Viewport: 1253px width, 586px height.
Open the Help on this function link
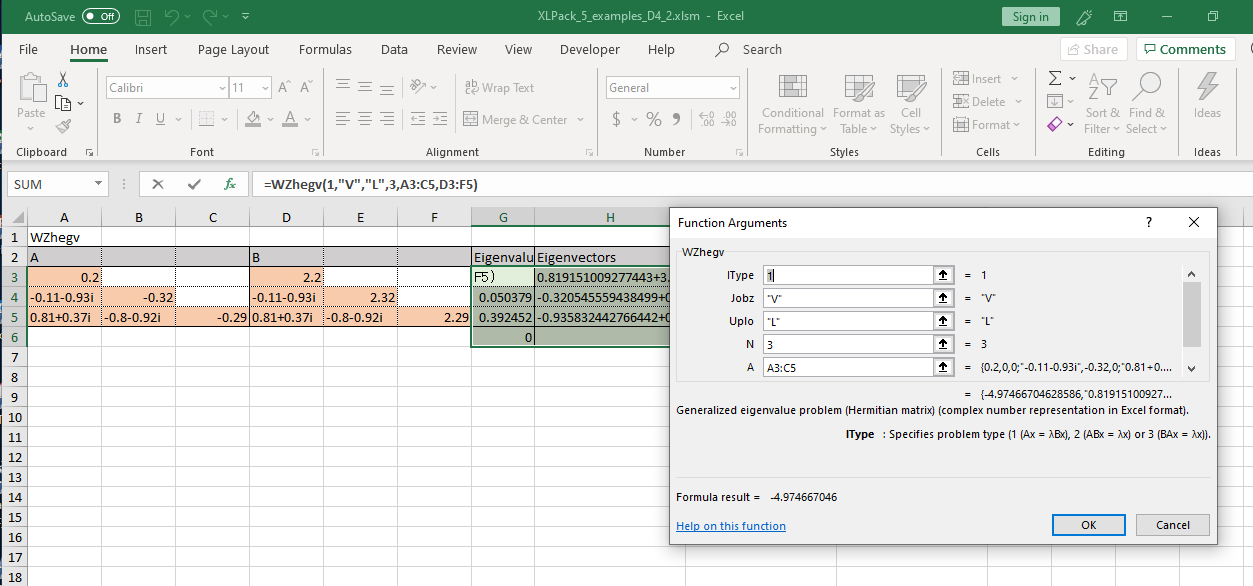pos(732,526)
